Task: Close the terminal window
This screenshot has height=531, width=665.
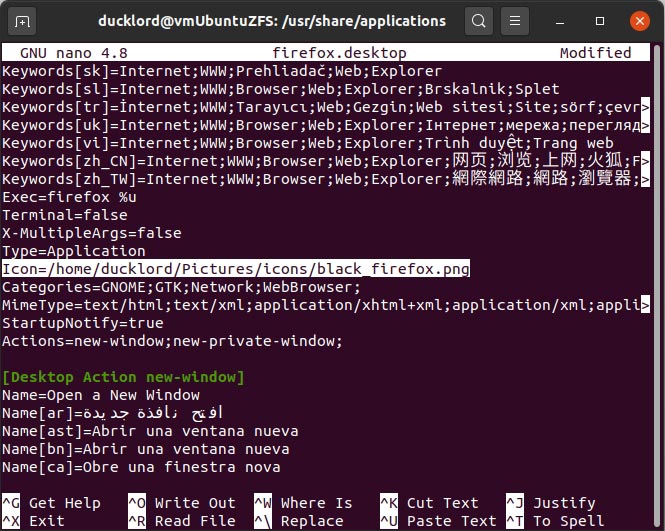Action: point(640,21)
